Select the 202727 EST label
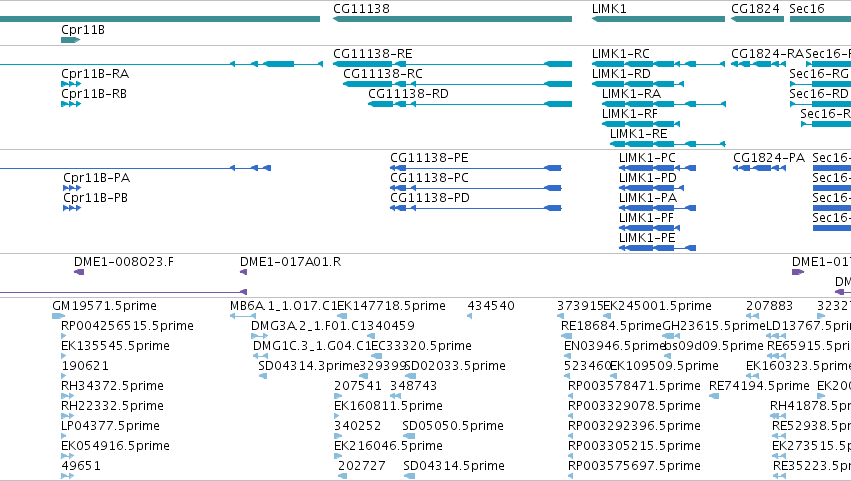This screenshot has height=481, width=851. pyautogui.click(x=361, y=466)
